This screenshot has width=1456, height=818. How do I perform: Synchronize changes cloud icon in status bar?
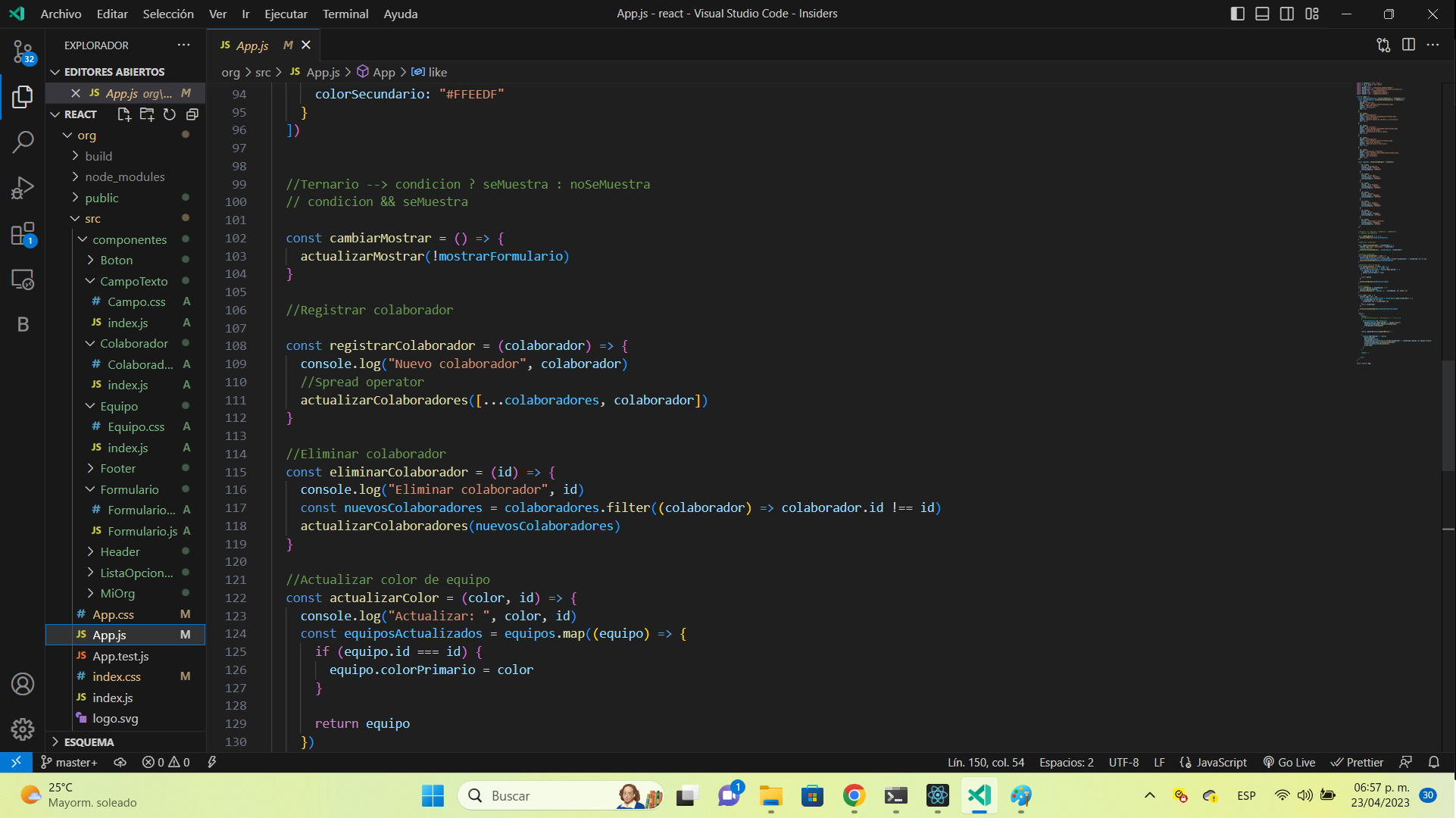coord(120,763)
